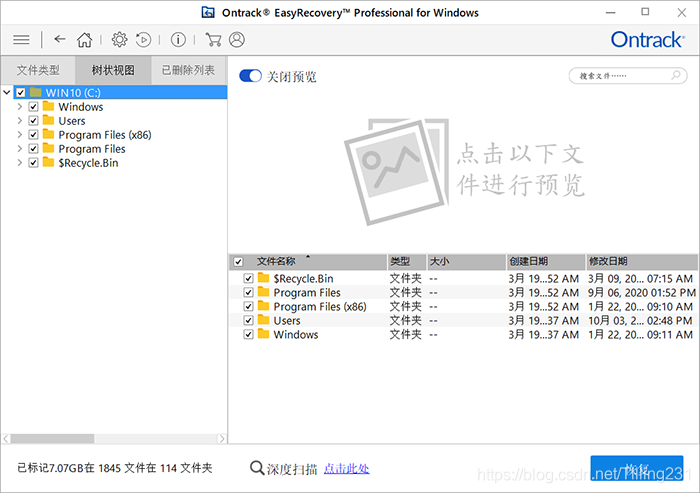Click the resume recovery icon

tap(144, 40)
